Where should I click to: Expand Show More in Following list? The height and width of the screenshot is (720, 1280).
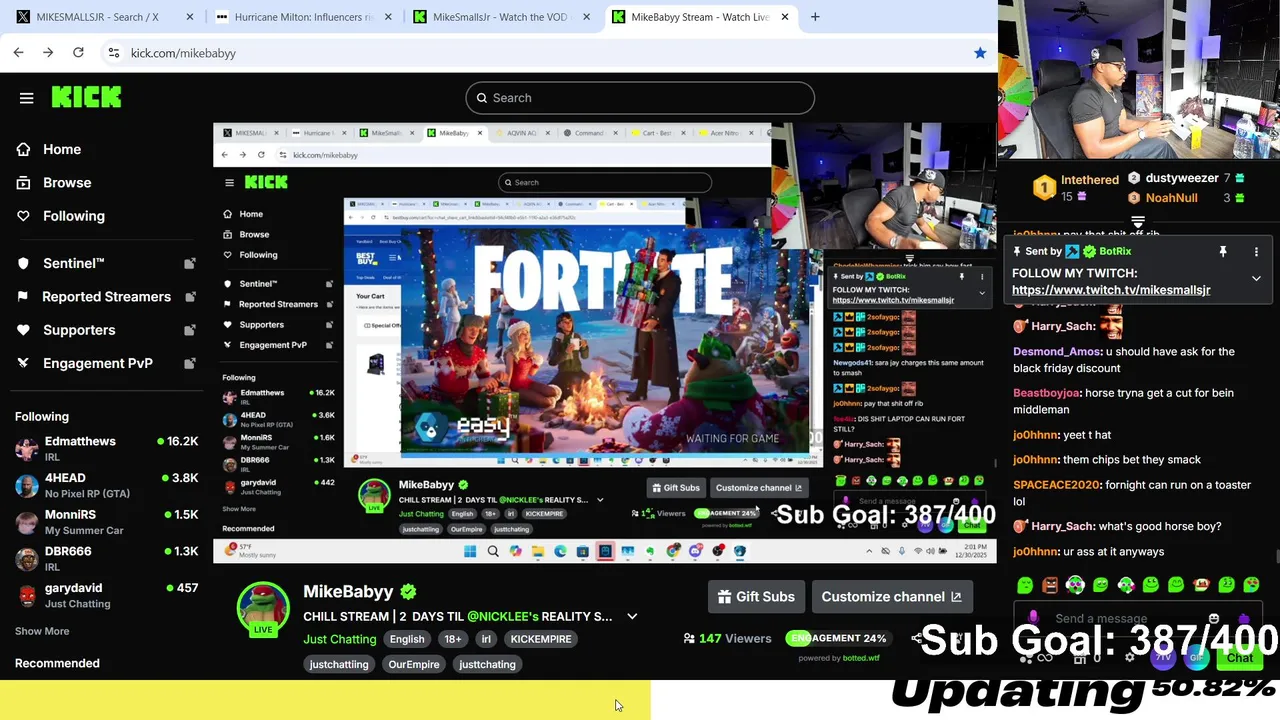coord(42,631)
